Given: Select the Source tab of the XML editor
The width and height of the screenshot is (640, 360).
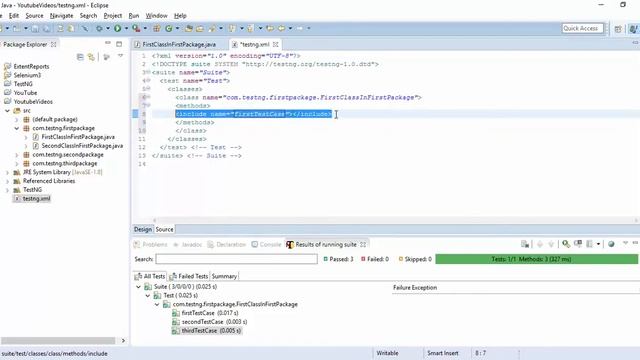Looking at the screenshot, I should [164, 229].
